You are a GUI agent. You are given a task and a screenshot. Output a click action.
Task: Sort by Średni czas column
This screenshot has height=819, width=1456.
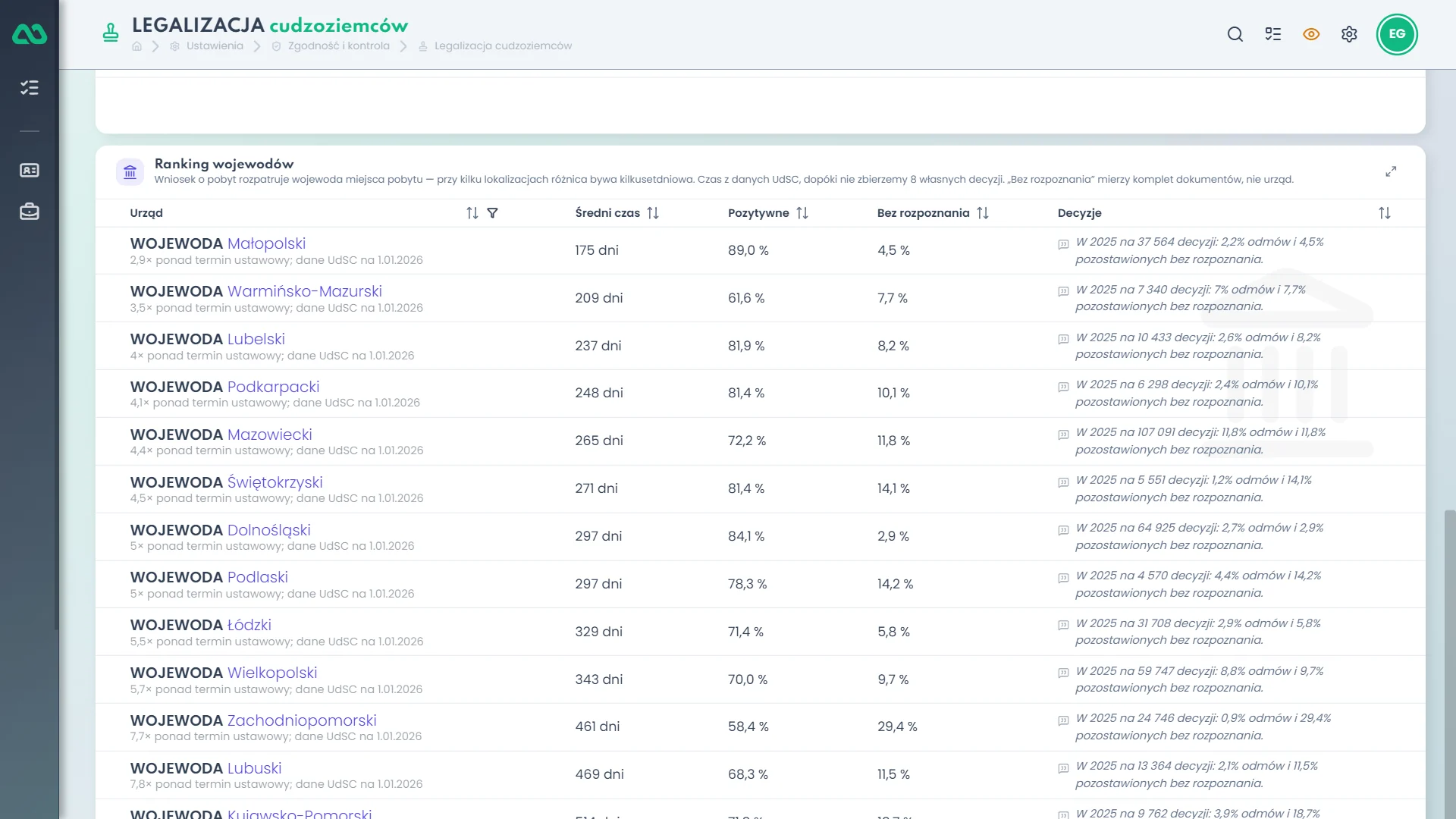pyautogui.click(x=653, y=213)
